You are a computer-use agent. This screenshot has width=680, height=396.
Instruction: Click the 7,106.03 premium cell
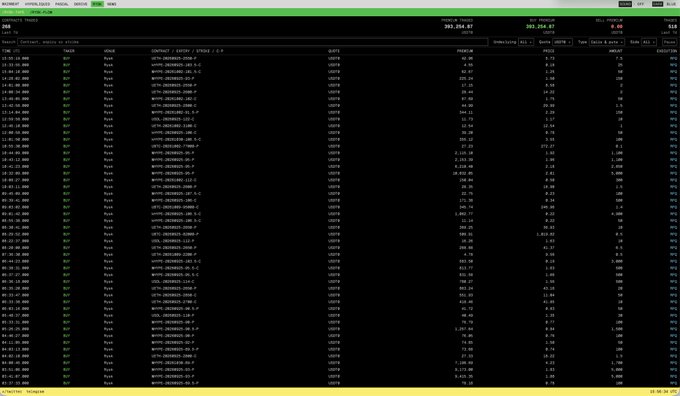(x=464, y=363)
